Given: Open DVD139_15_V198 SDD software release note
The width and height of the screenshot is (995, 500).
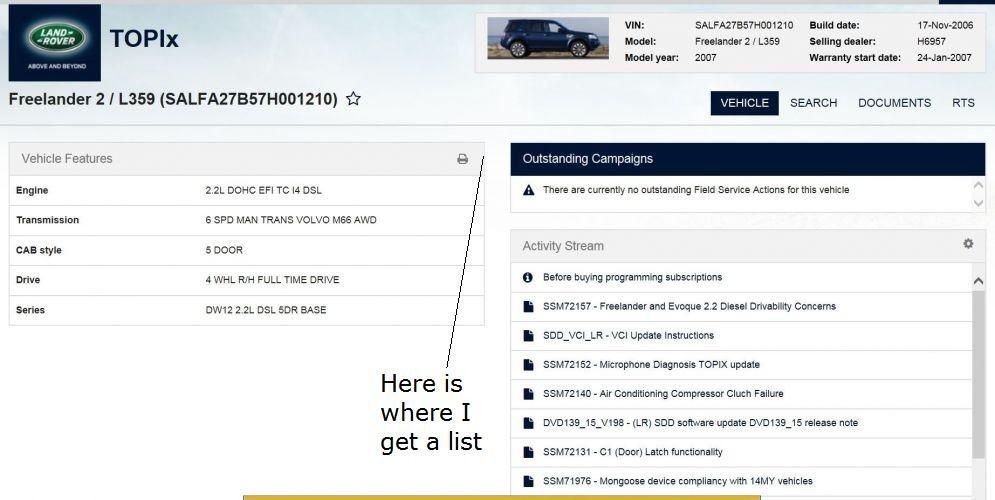Looking at the screenshot, I should (x=701, y=423).
